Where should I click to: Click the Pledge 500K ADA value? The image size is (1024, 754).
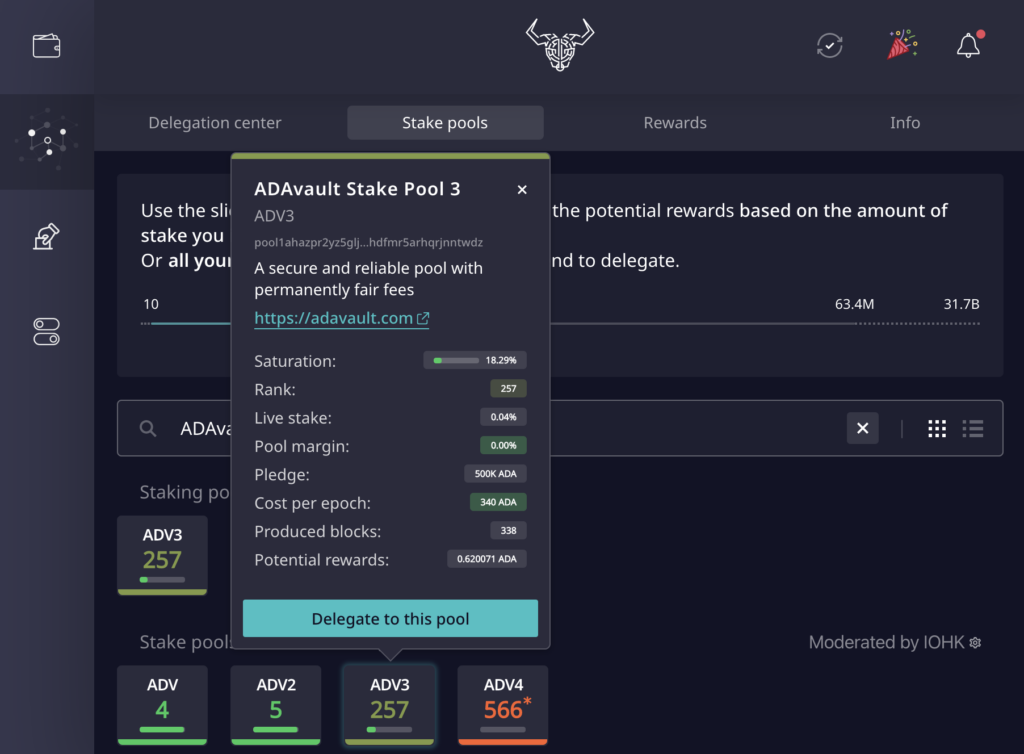496,474
